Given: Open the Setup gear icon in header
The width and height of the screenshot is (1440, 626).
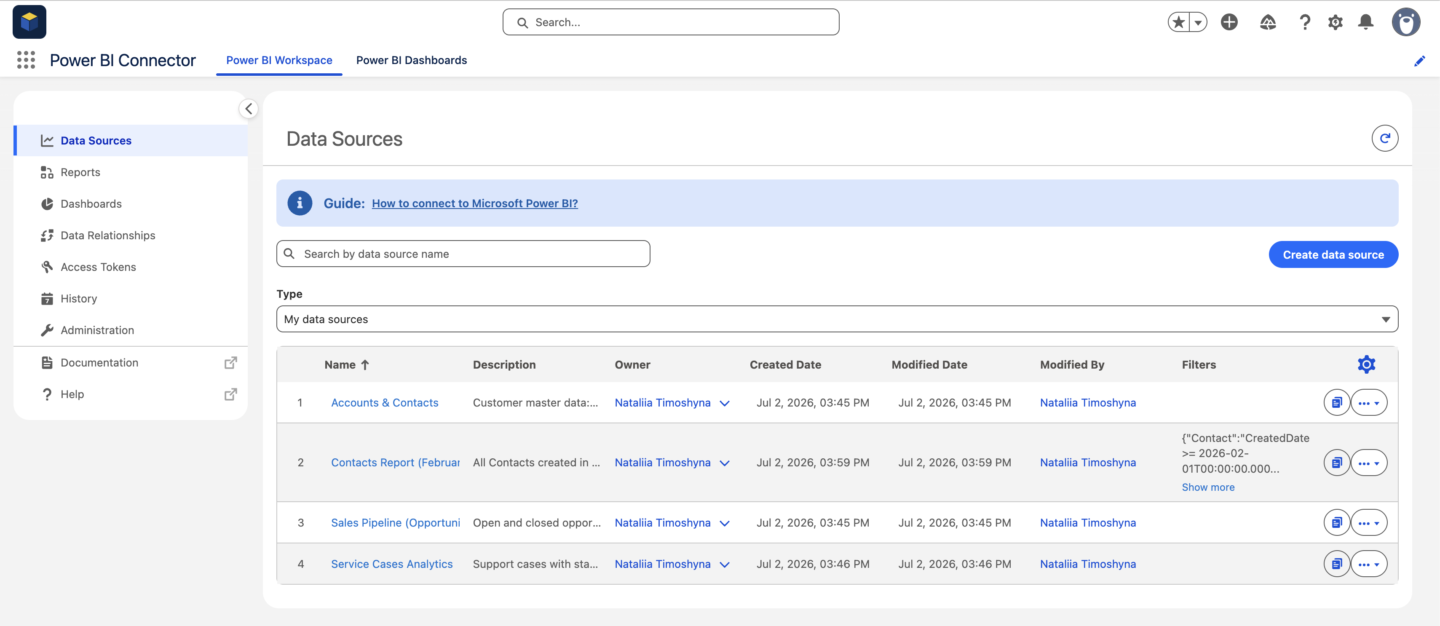Looking at the screenshot, I should tap(1335, 22).
